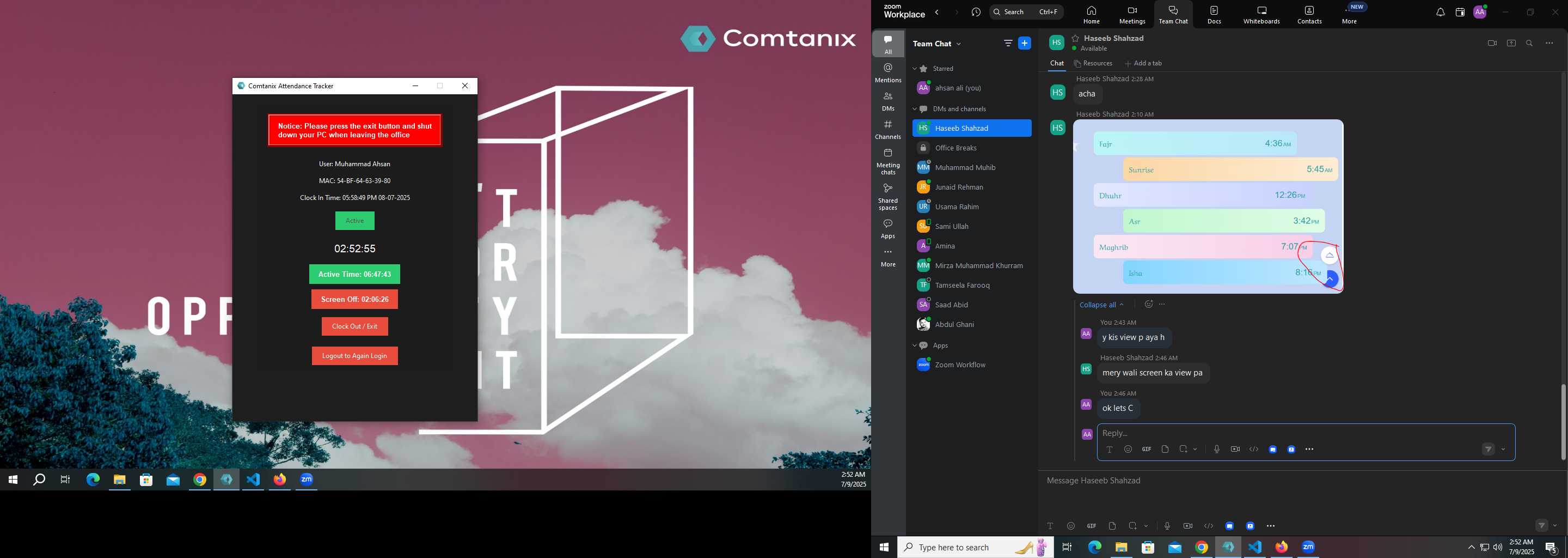1568x558 pixels.
Task: Share screen from the chat header icon
Action: pyautogui.click(x=1511, y=43)
